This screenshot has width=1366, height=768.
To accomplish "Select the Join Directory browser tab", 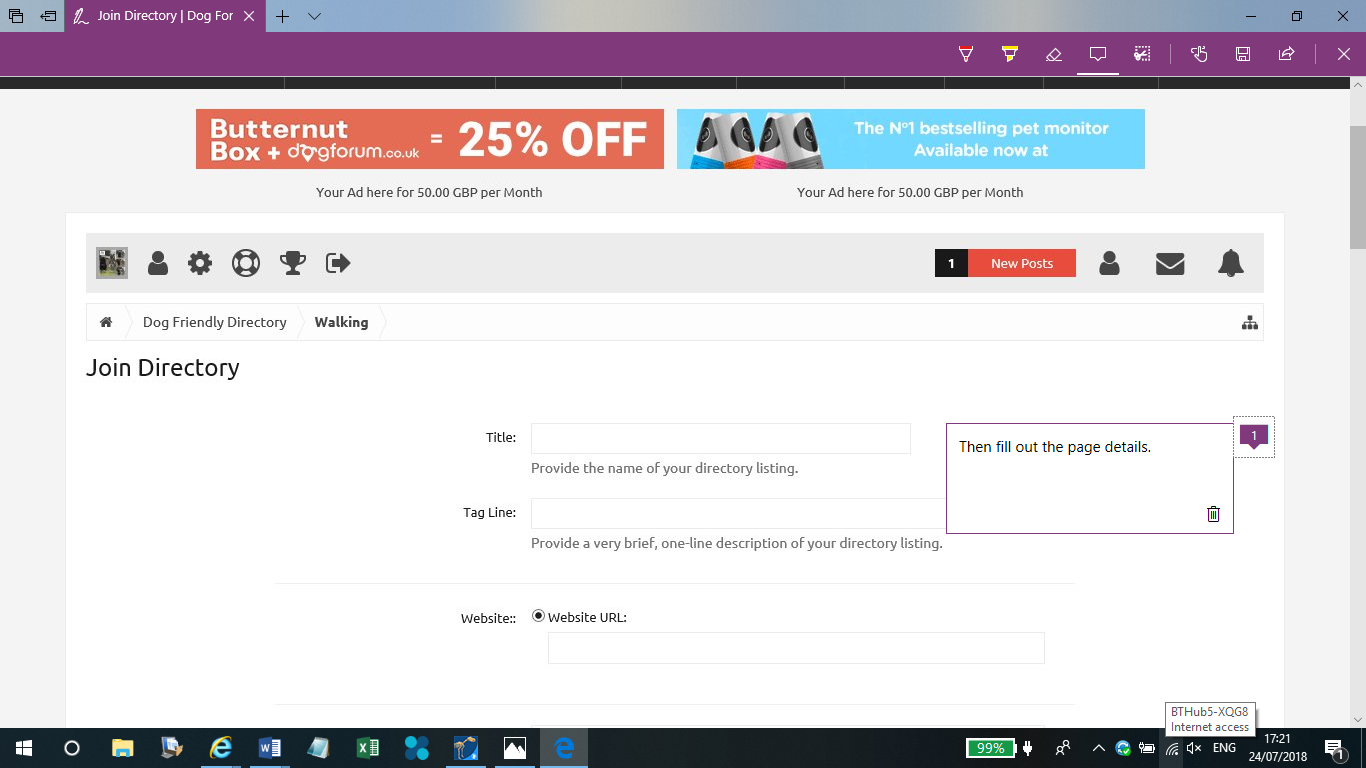I will click(x=165, y=16).
